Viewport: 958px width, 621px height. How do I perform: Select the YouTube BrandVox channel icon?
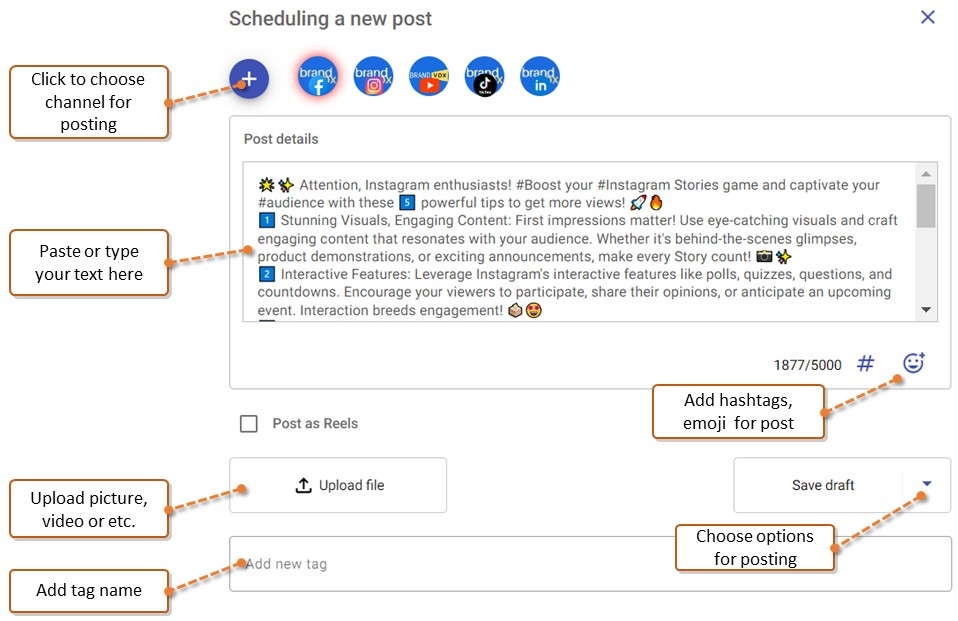429,77
